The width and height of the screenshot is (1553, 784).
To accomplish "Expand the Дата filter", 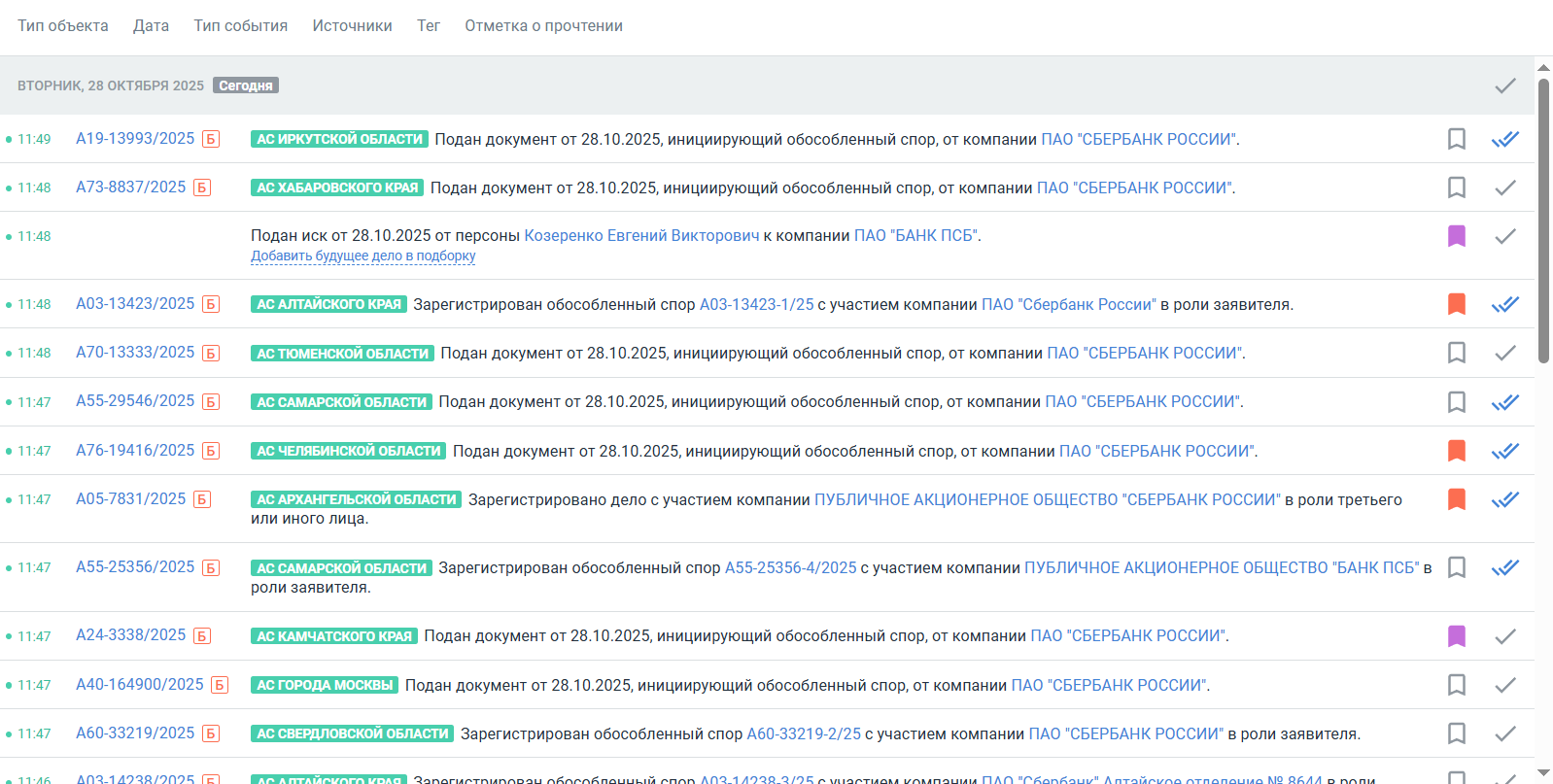I will [151, 26].
